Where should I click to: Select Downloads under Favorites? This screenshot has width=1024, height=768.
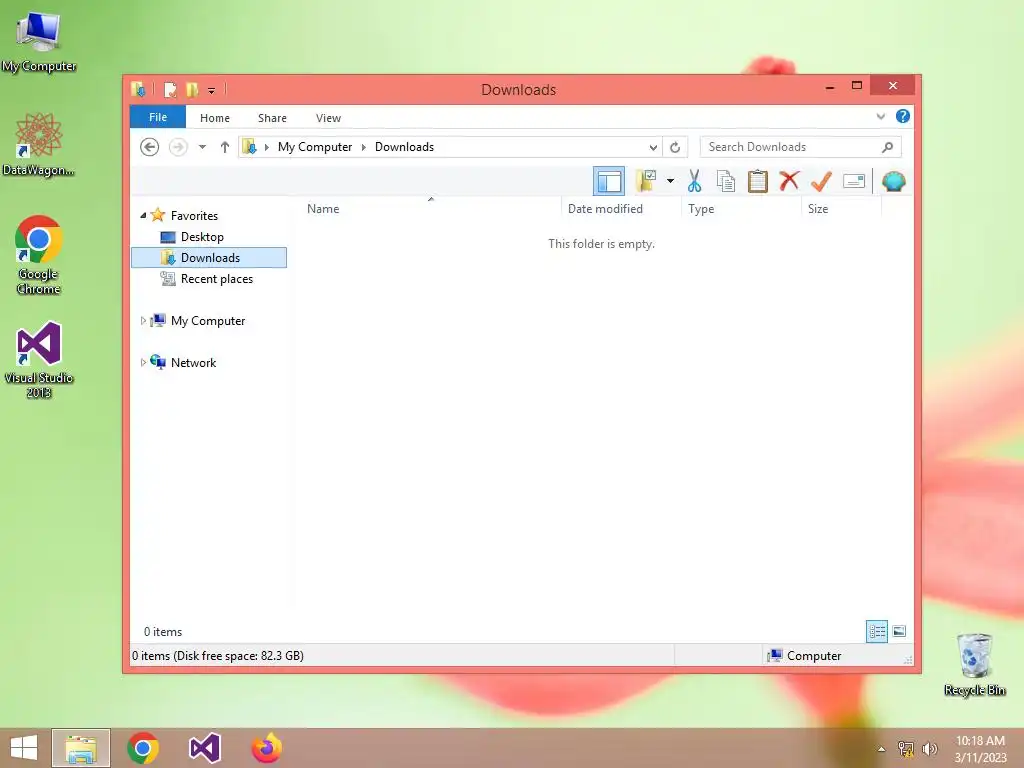(209, 257)
